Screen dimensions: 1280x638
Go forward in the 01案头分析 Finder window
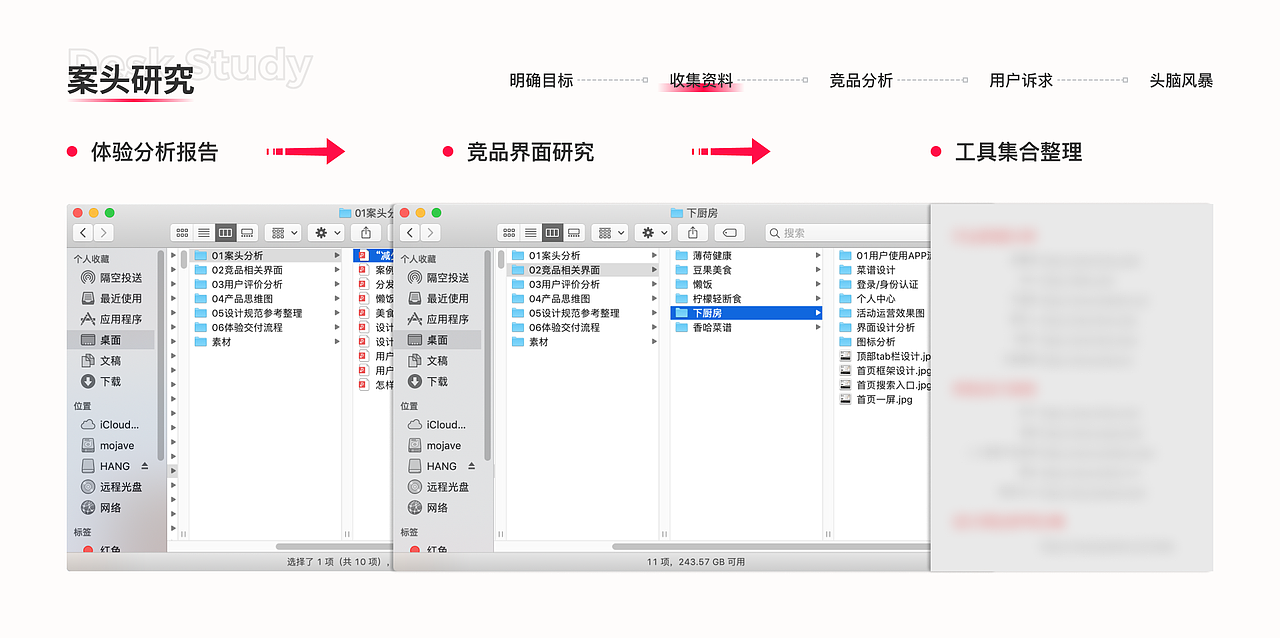click(103, 232)
